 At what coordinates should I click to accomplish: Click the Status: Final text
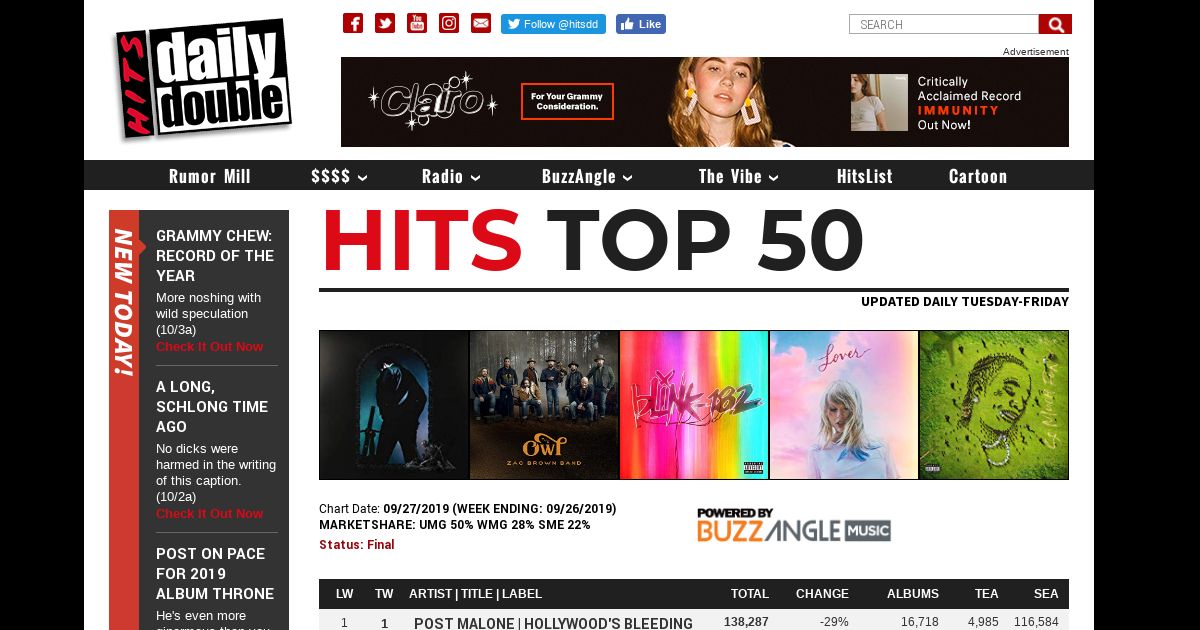pos(357,545)
